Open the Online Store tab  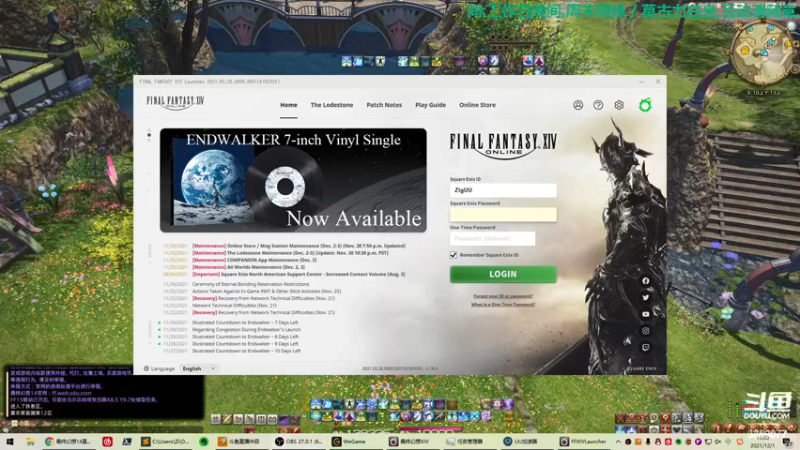(477, 105)
